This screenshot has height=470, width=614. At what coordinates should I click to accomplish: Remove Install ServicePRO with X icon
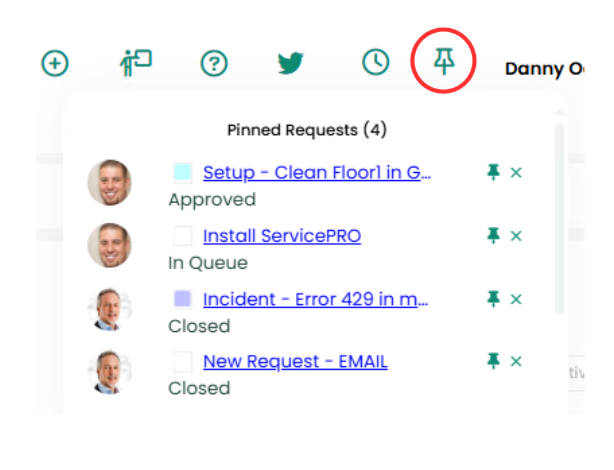click(x=516, y=235)
